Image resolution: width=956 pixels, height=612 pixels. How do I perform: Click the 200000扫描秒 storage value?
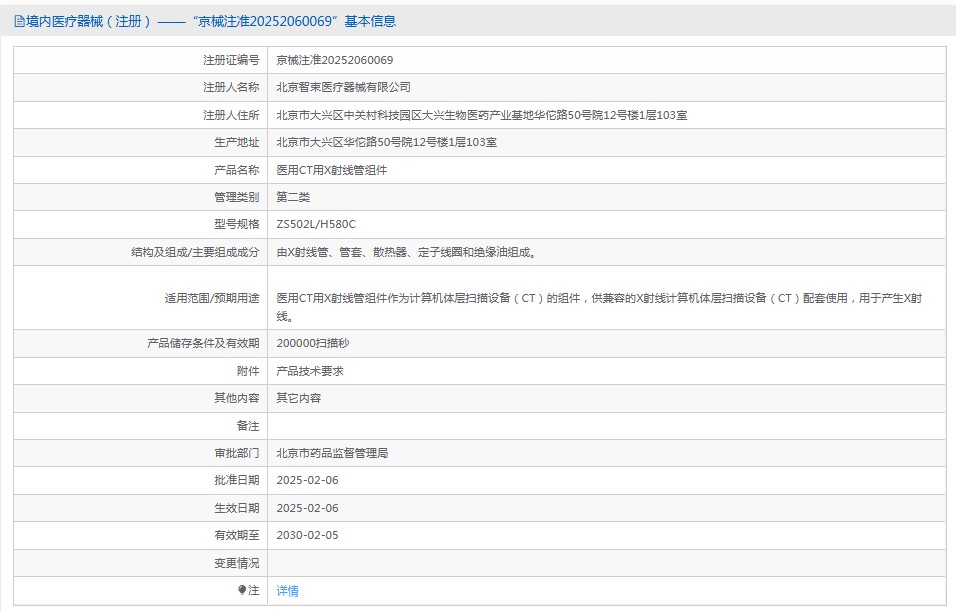pyautogui.click(x=312, y=343)
